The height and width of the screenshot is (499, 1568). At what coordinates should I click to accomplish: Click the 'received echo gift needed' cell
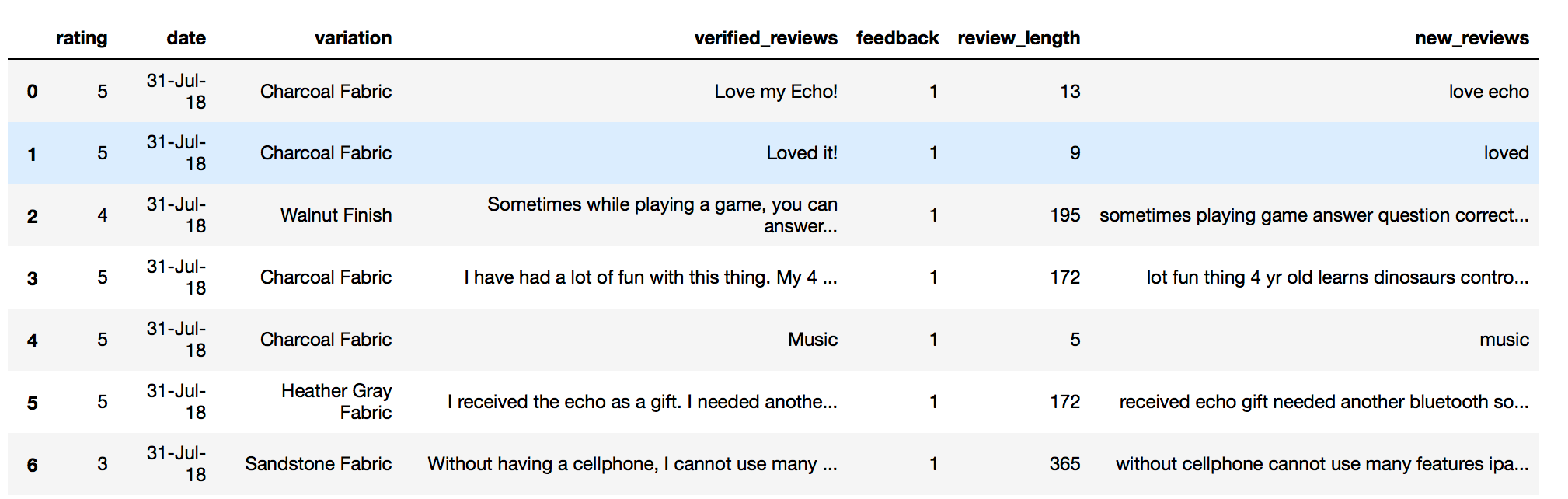pyautogui.click(x=1323, y=402)
